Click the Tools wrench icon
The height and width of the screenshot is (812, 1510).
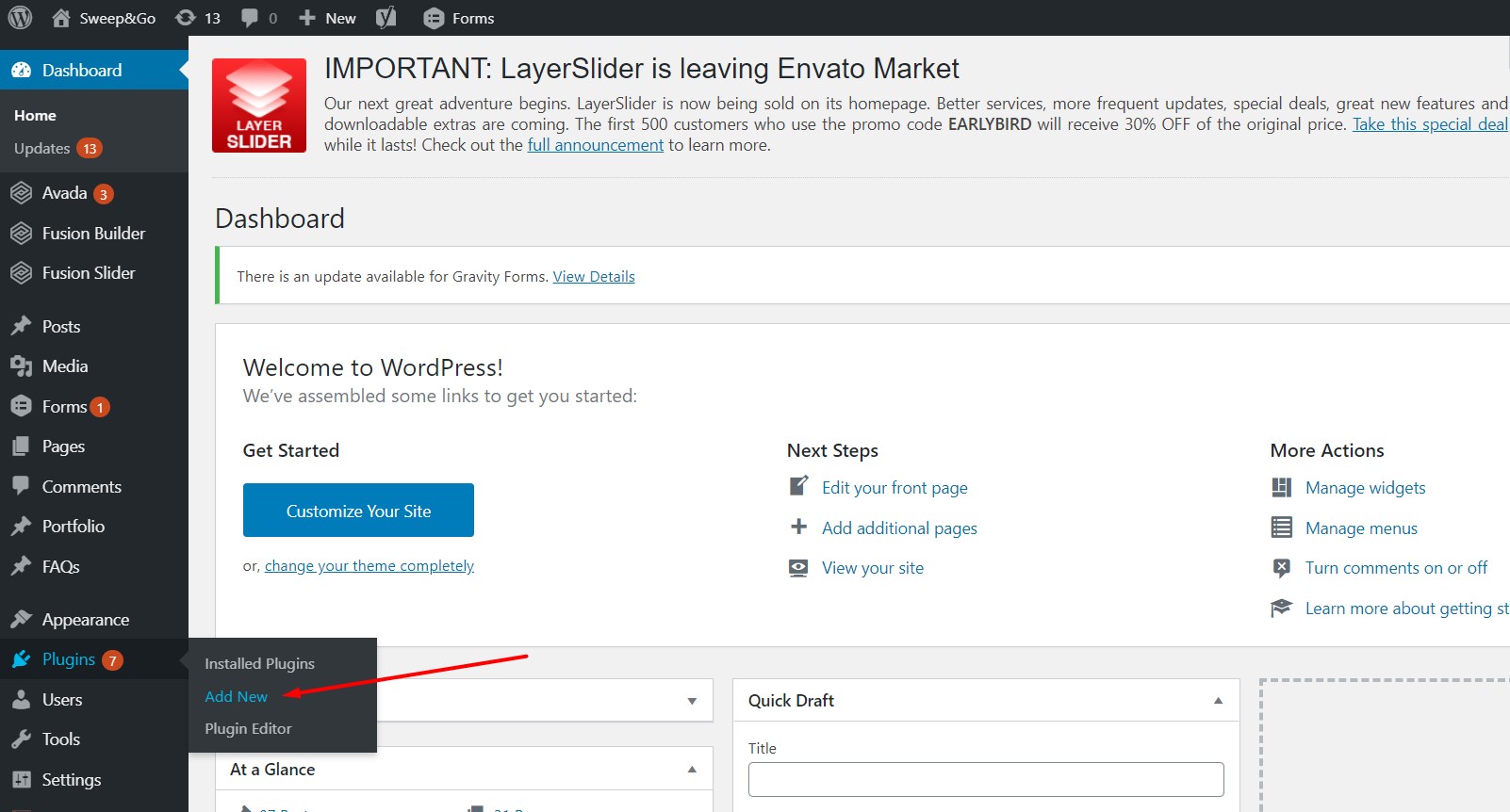[21, 739]
